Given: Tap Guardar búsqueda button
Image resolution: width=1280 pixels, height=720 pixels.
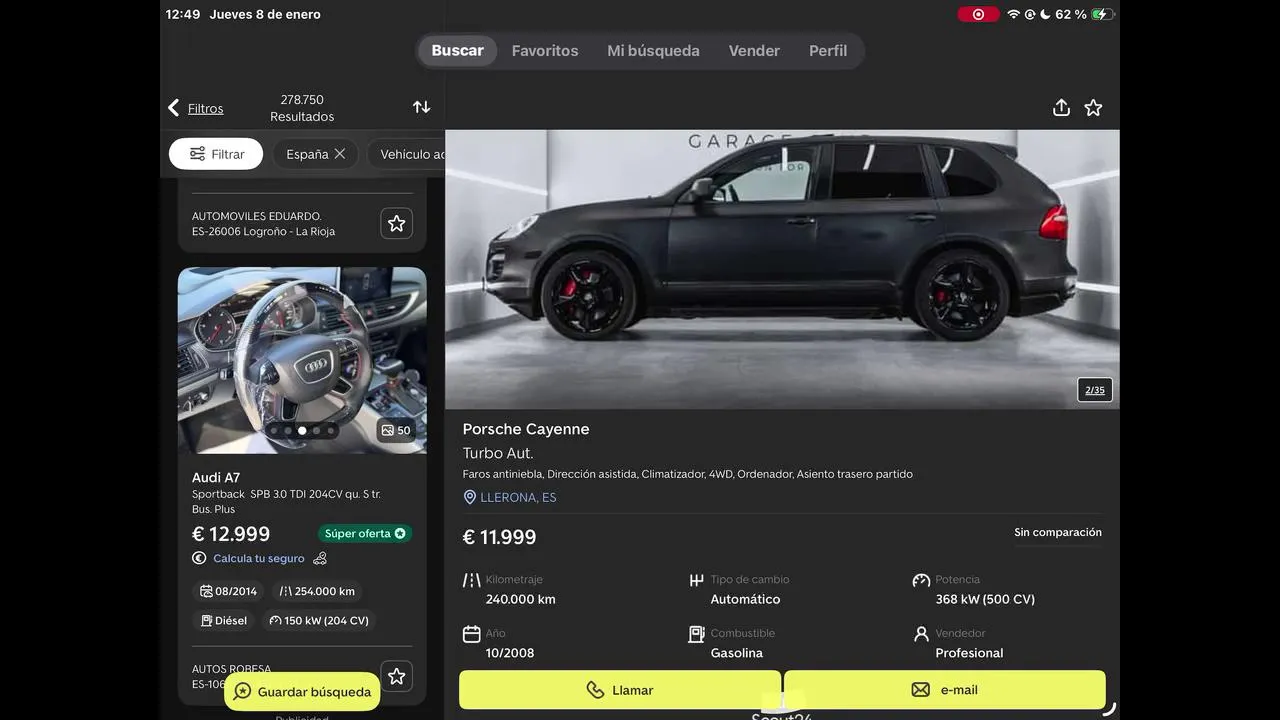Looking at the screenshot, I should coord(302,691).
